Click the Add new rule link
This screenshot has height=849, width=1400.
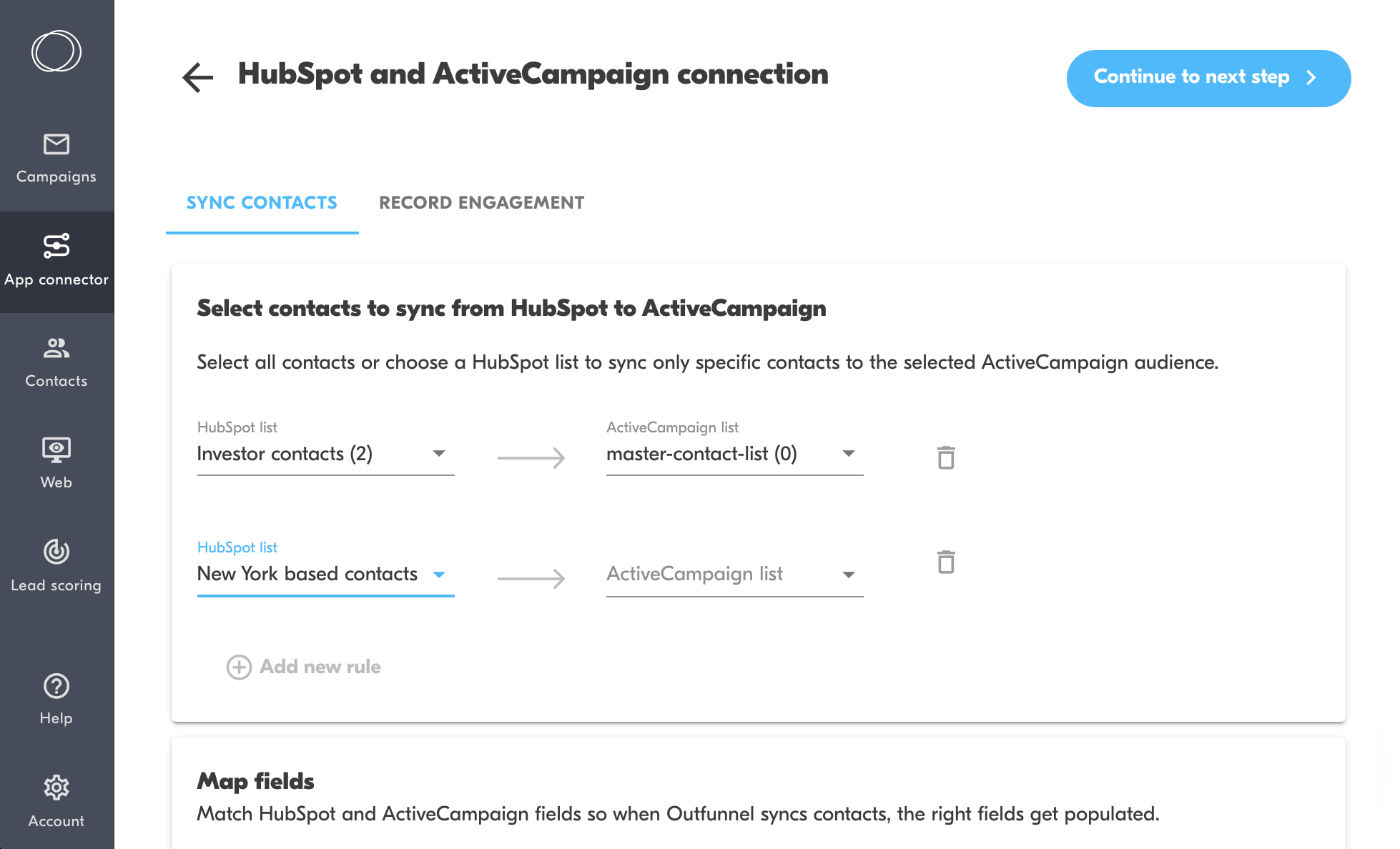[320, 667]
